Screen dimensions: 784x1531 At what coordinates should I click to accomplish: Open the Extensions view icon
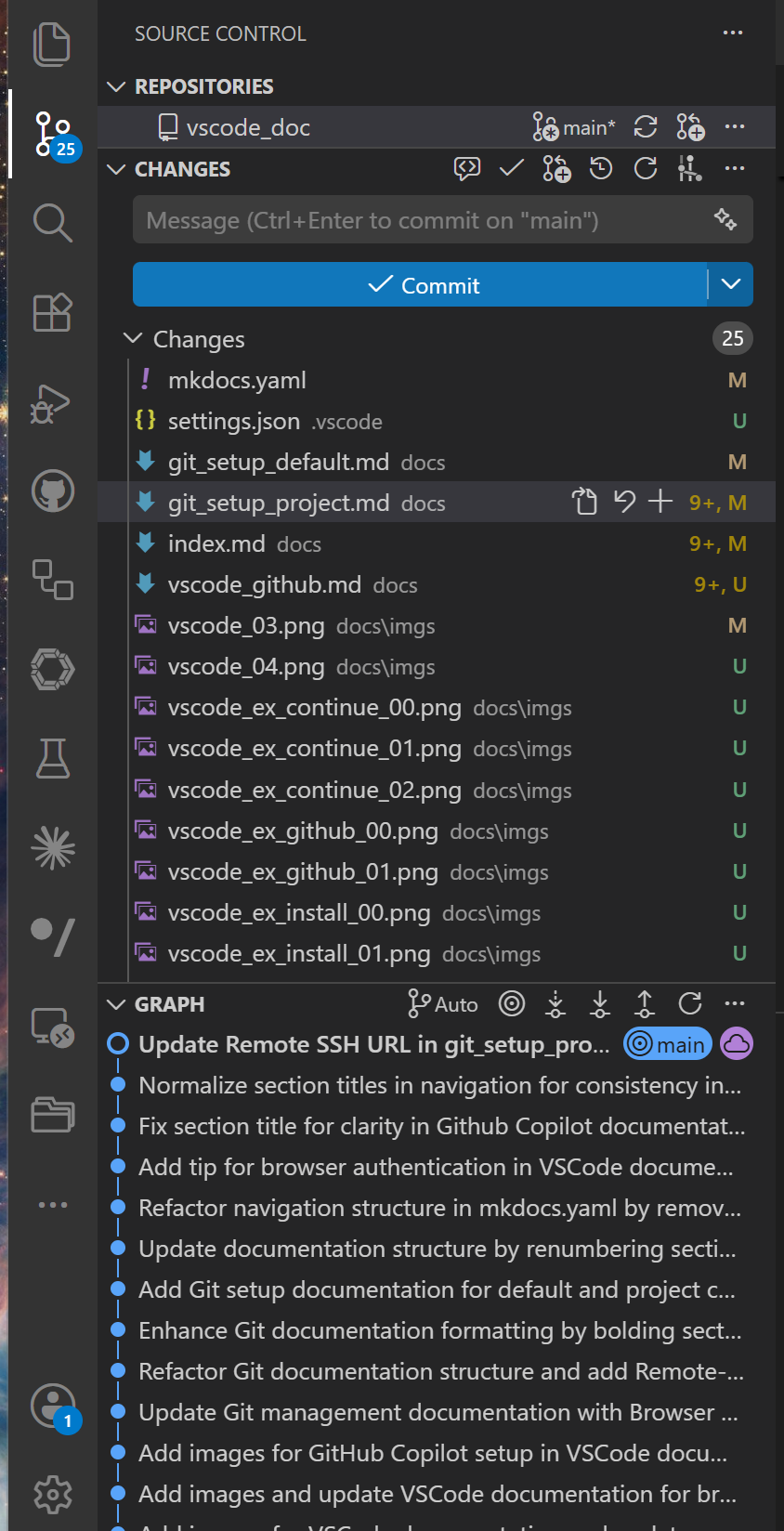[52, 312]
